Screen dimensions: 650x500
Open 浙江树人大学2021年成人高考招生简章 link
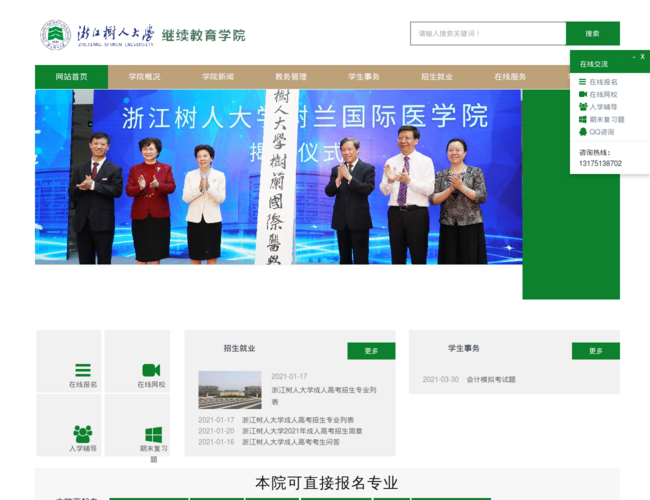coord(302,431)
